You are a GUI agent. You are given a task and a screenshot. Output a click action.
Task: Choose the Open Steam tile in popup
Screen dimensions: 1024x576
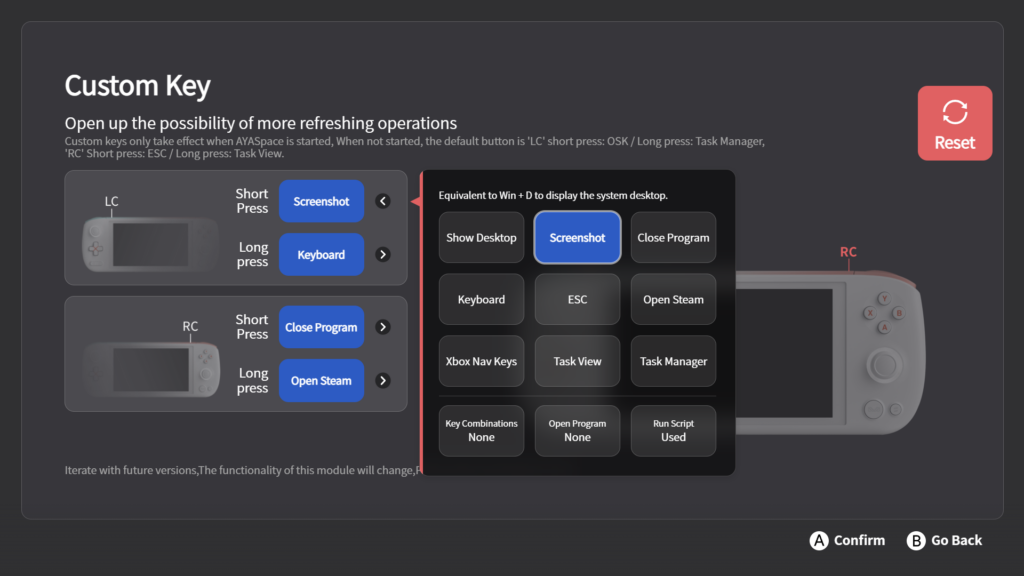coord(673,300)
